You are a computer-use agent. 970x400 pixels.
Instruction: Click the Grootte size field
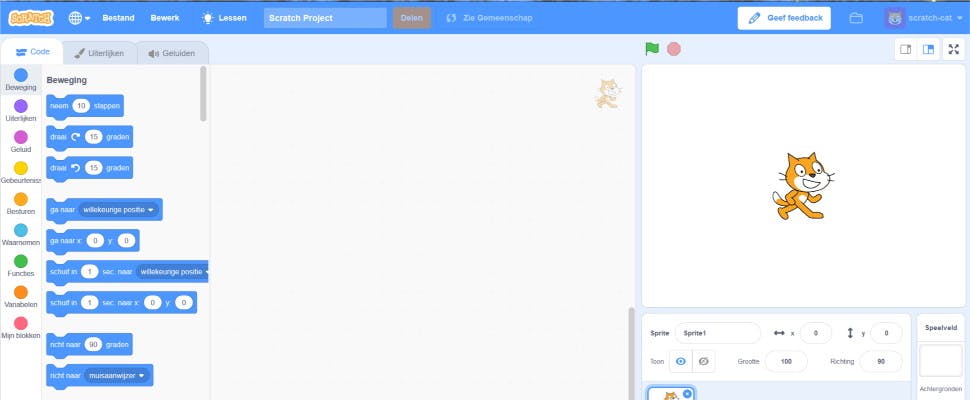[786, 361]
